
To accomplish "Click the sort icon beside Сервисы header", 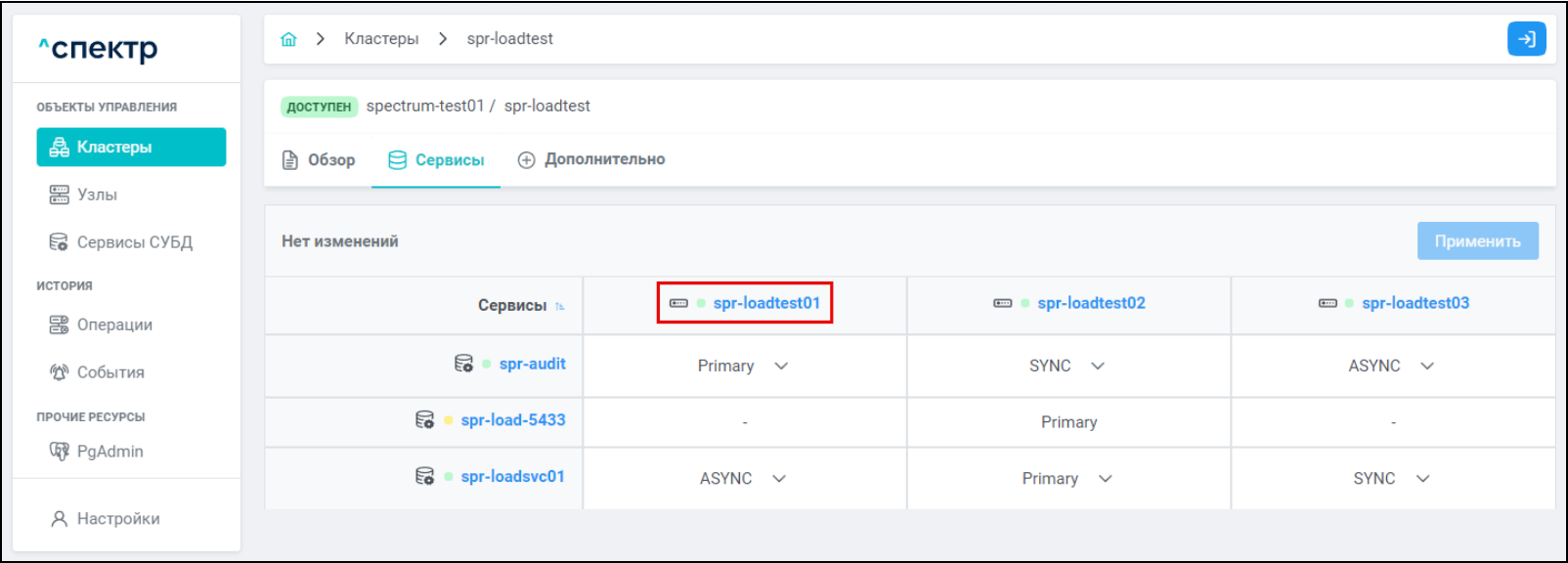I will [x=560, y=307].
